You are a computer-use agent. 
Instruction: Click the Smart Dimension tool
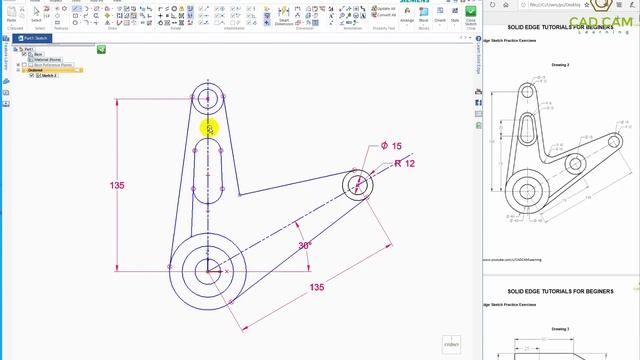point(283,16)
